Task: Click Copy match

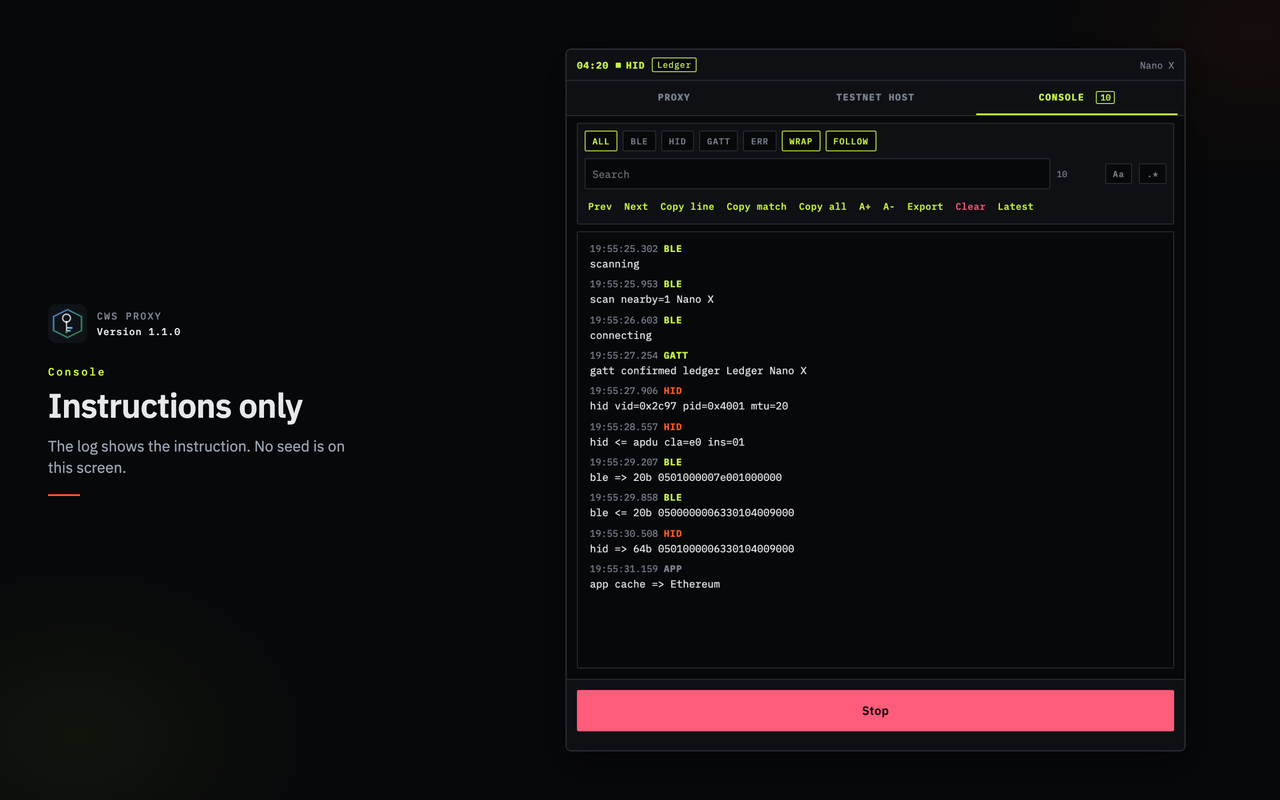Action: point(757,207)
